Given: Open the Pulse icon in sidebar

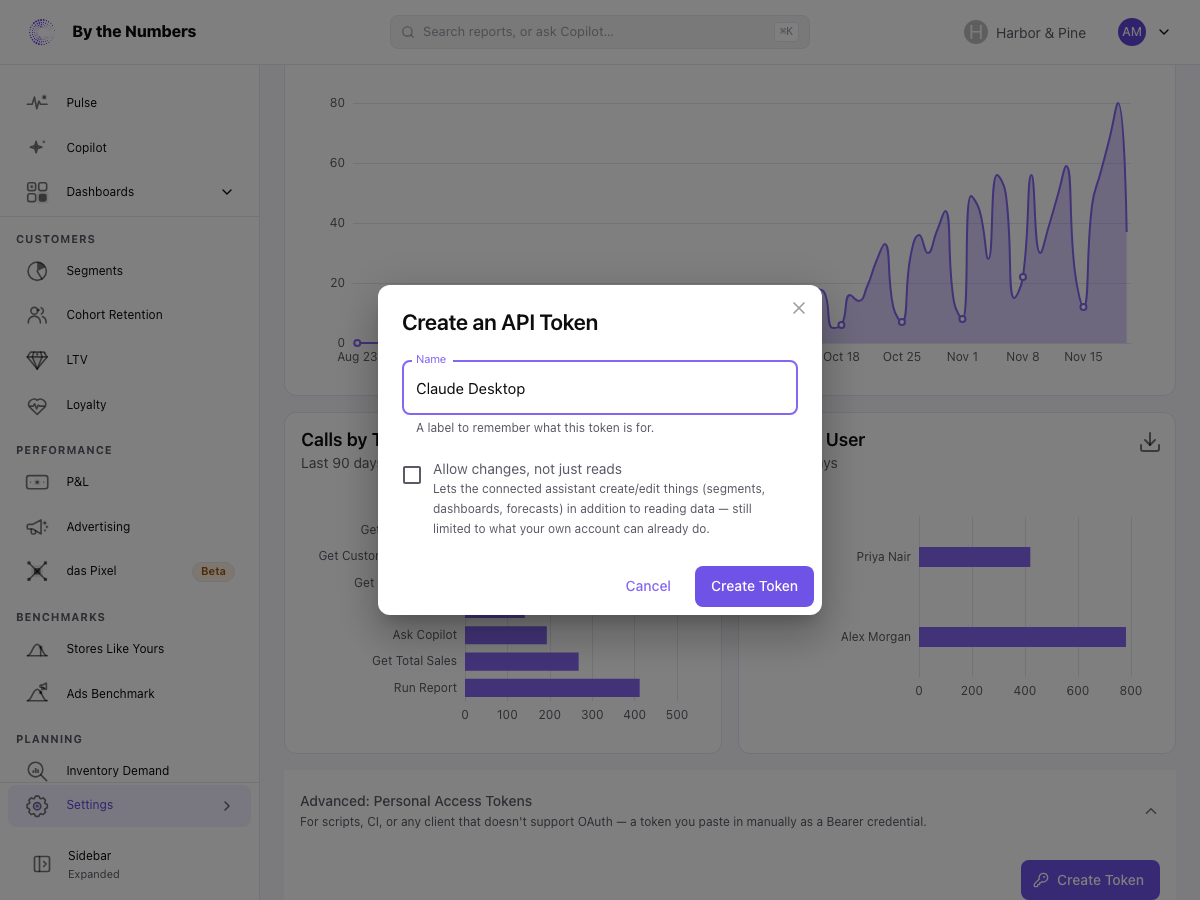Looking at the screenshot, I should pos(37,102).
